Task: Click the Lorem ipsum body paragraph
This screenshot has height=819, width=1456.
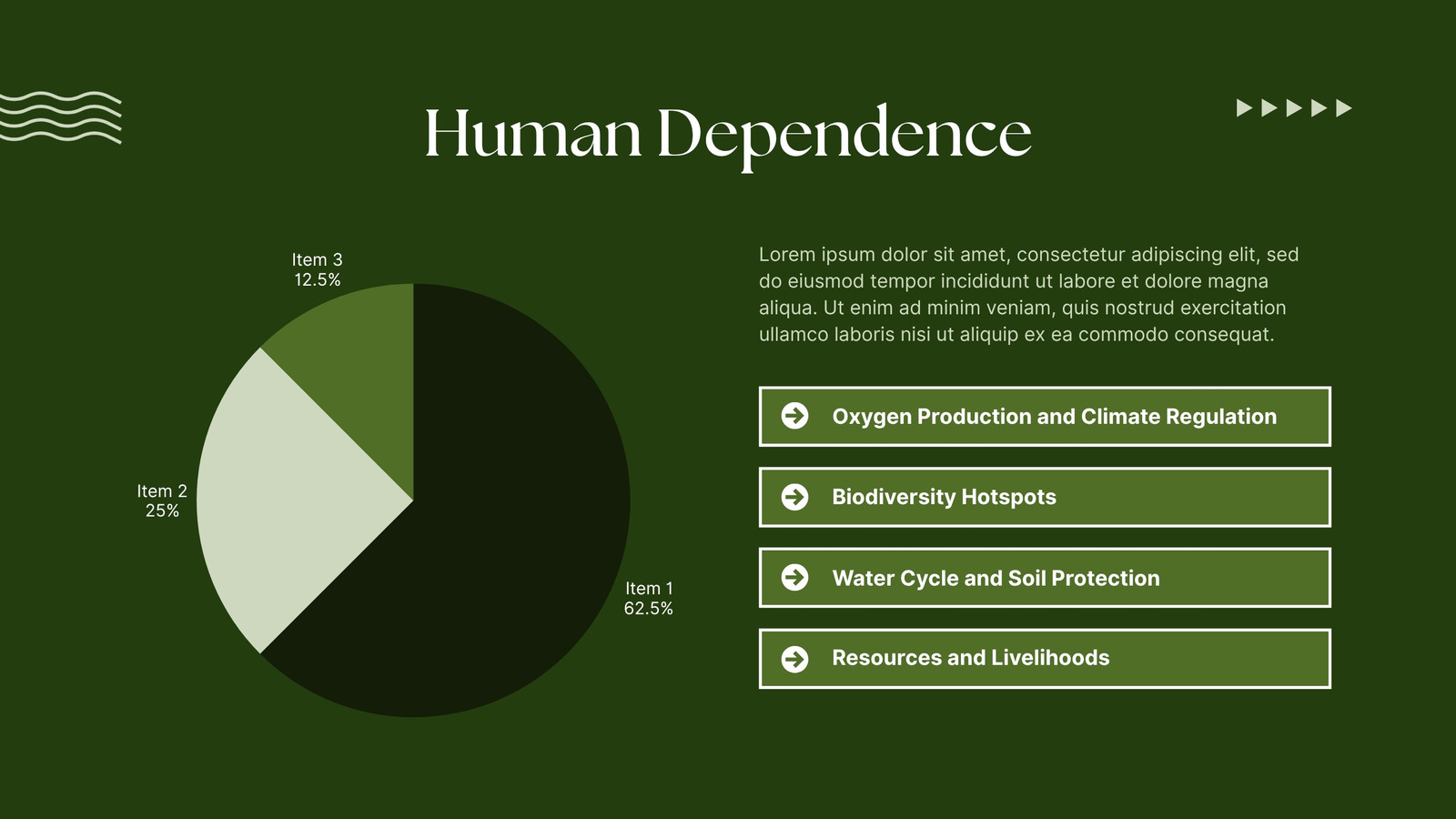Action: point(1029,294)
